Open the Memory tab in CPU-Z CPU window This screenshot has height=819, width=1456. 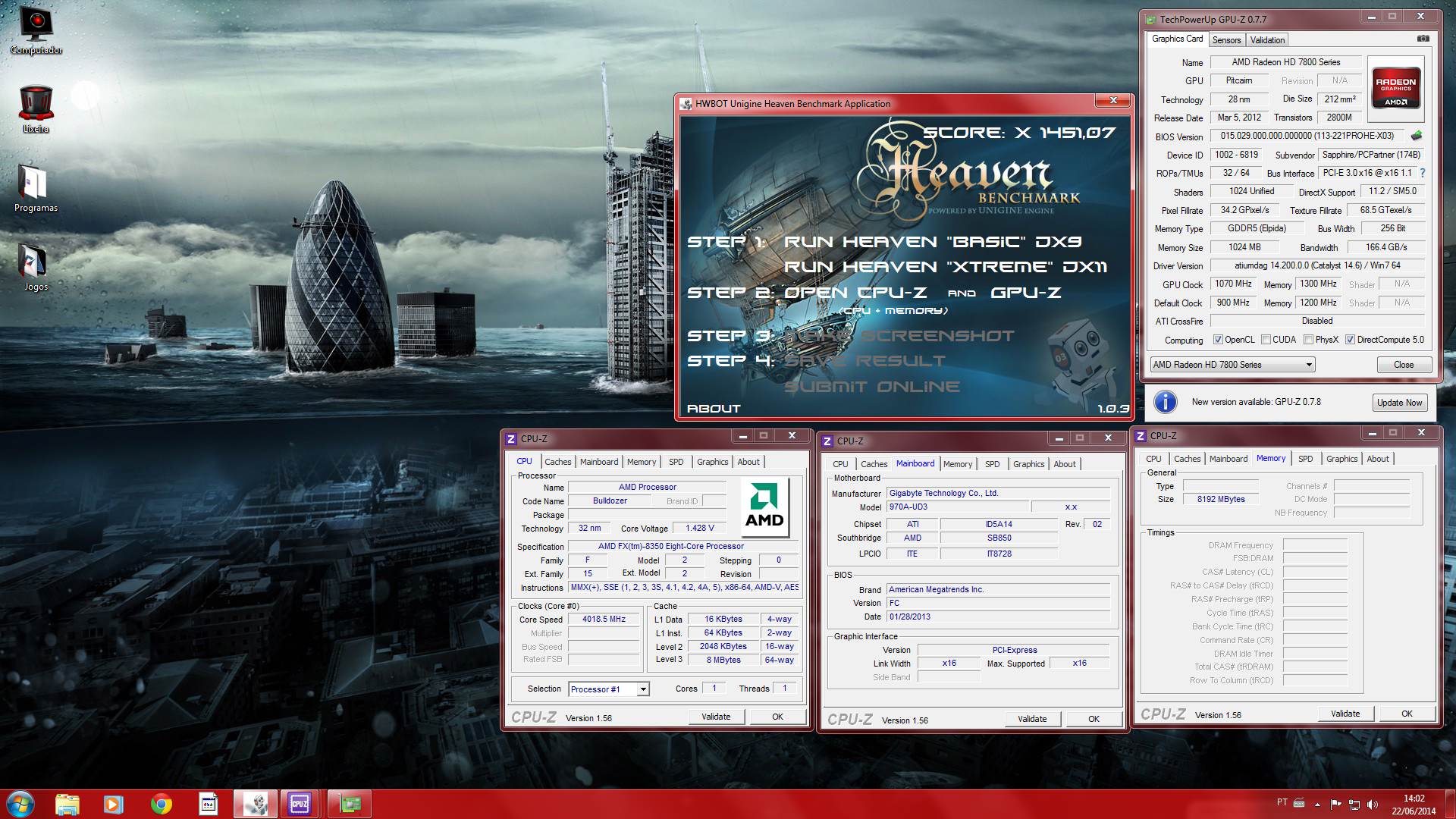coord(642,462)
